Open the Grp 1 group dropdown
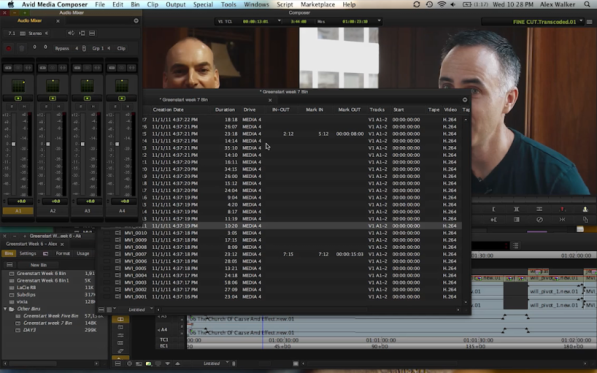The image size is (597, 373). [101, 48]
